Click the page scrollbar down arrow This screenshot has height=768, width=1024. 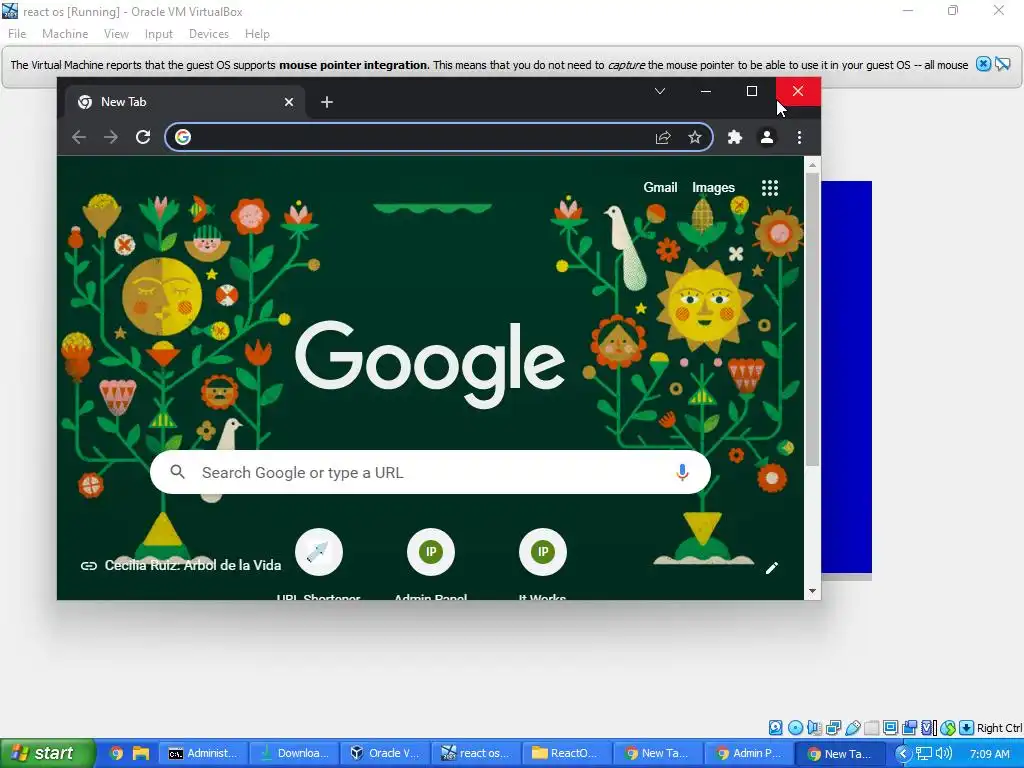[x=812, y=591]
